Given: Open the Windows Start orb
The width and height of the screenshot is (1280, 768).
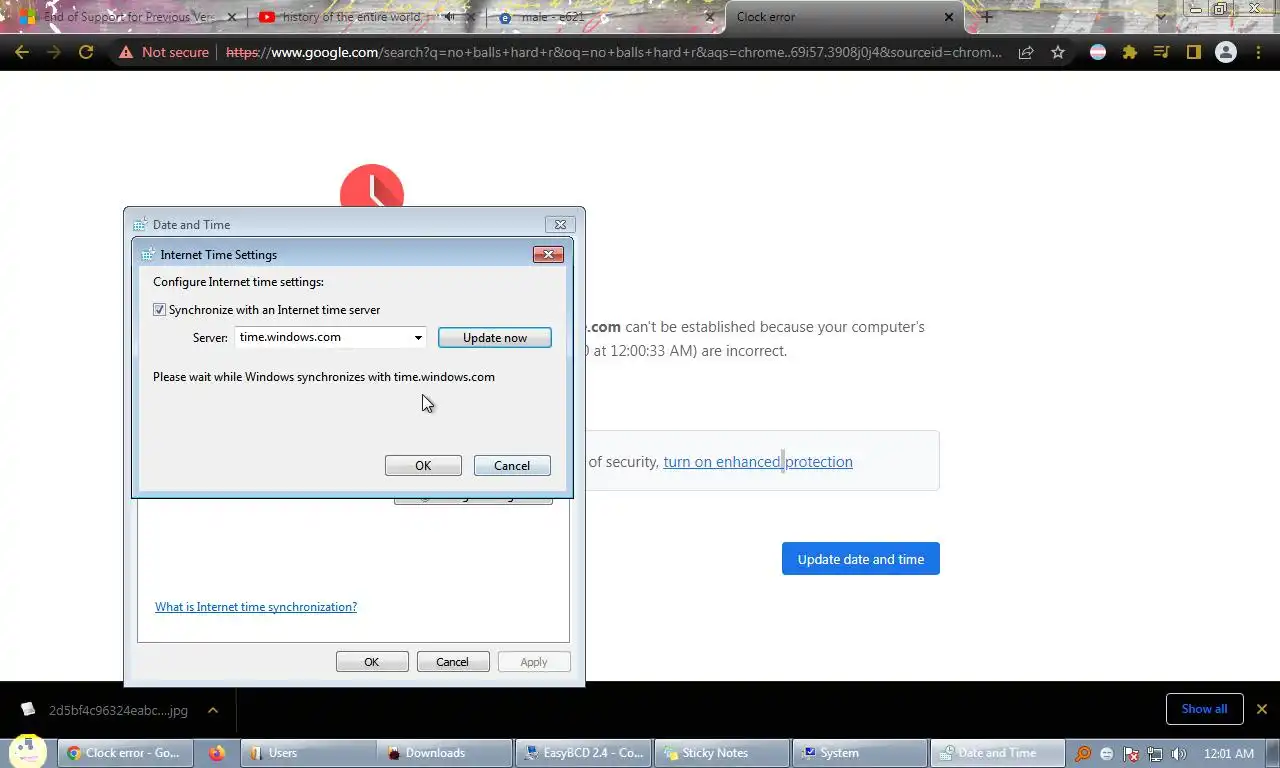Looking at the screenshot, I should 28,752.
